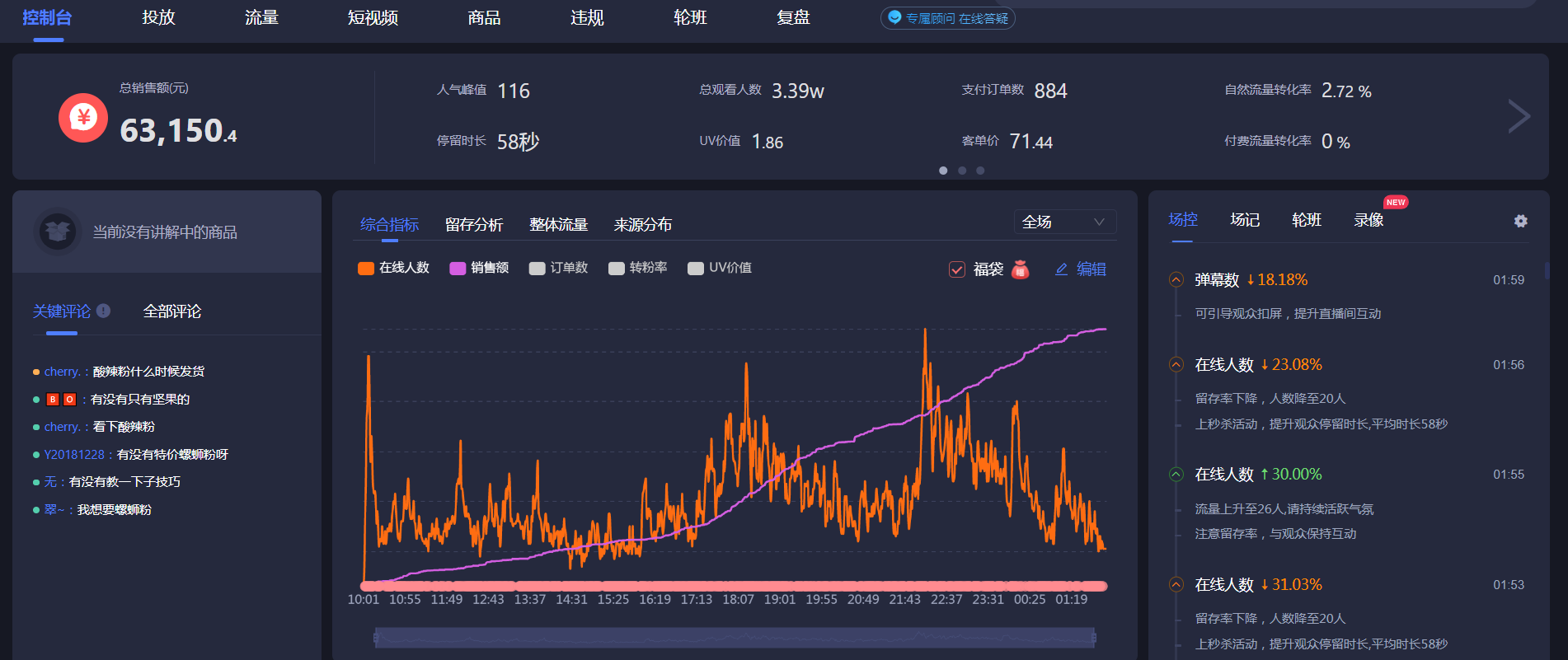
Task: Click the 无 commenter link
Action: [50, 482]
